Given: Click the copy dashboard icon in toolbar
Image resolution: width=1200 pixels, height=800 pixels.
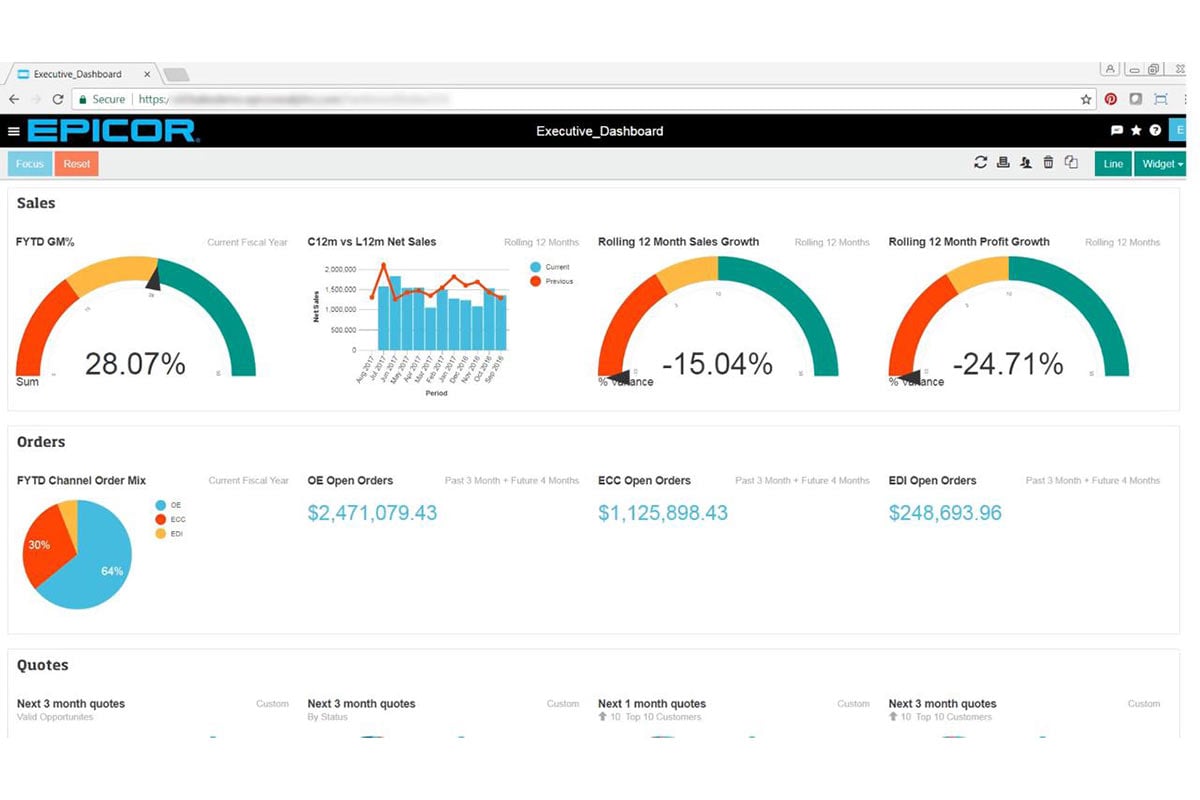Looking at the screenshot, I should click(1071, 163).
